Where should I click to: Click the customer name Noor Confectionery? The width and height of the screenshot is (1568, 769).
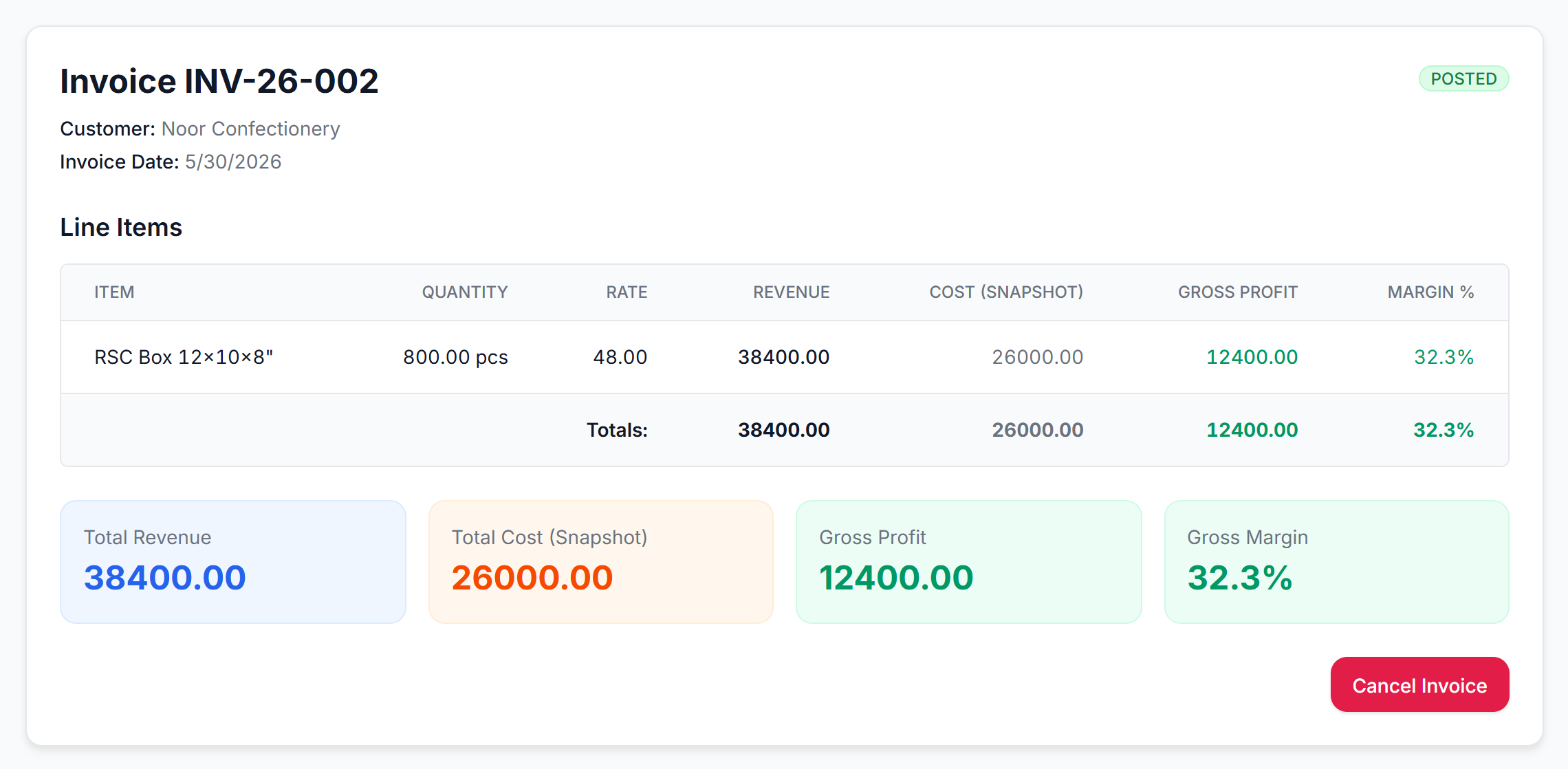click(x=250, y=129)
